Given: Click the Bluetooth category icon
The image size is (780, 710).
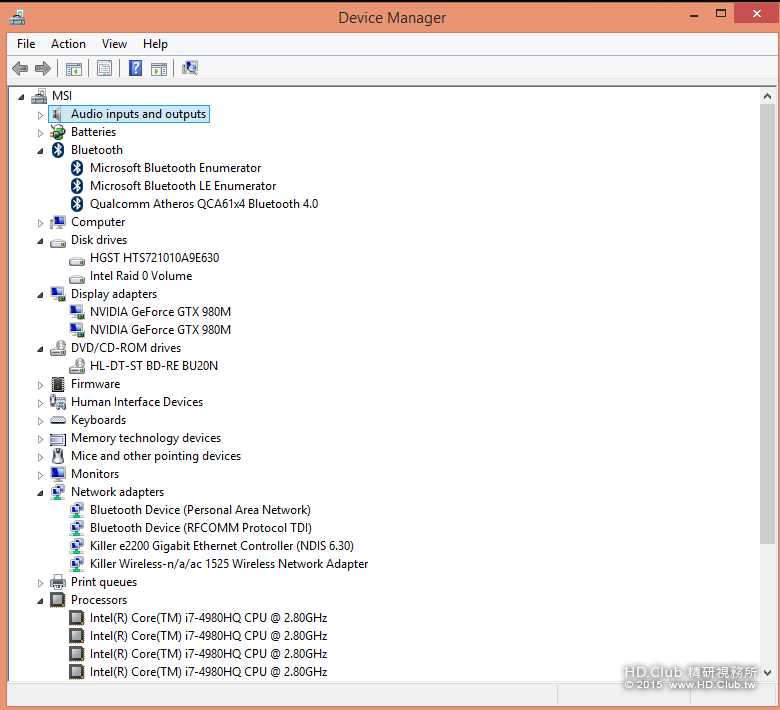Looking at the screenshot, I should (58, 150).
